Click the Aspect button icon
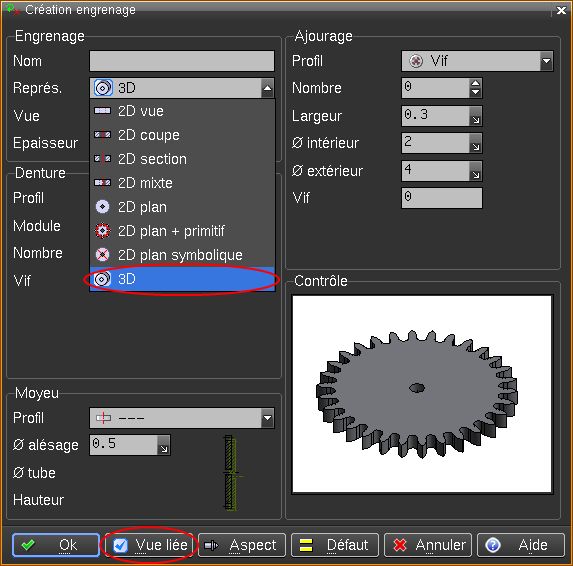 211,546
